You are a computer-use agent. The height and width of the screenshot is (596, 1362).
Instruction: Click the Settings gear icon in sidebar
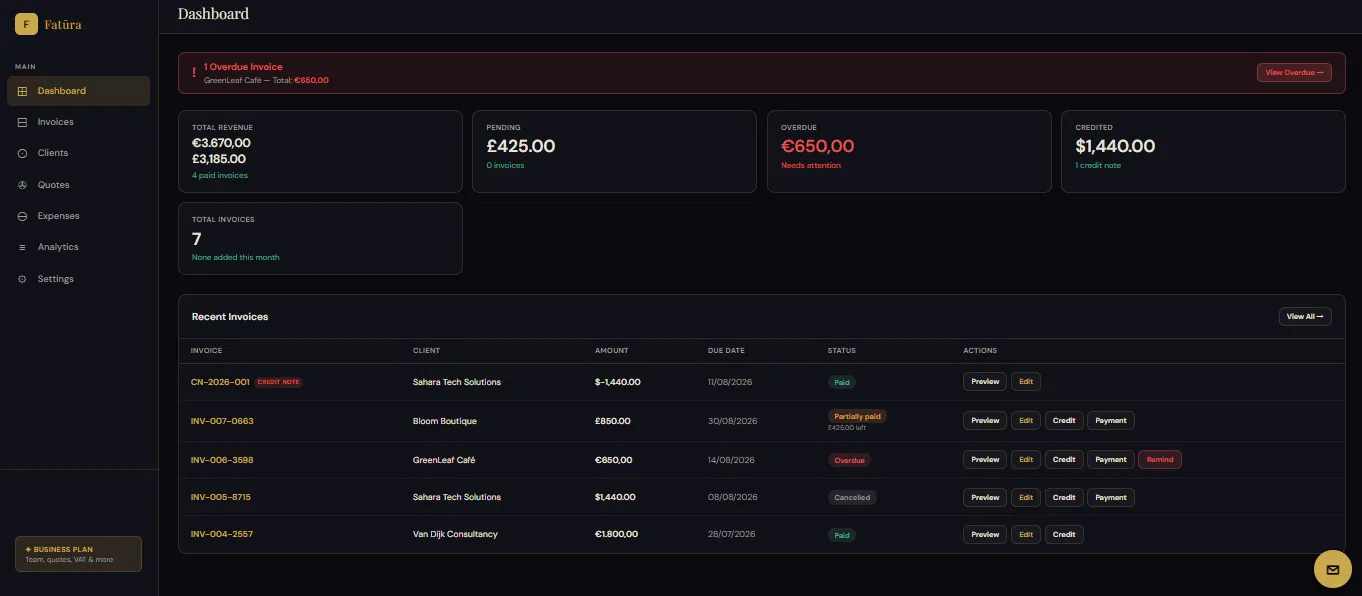[23, 279]
